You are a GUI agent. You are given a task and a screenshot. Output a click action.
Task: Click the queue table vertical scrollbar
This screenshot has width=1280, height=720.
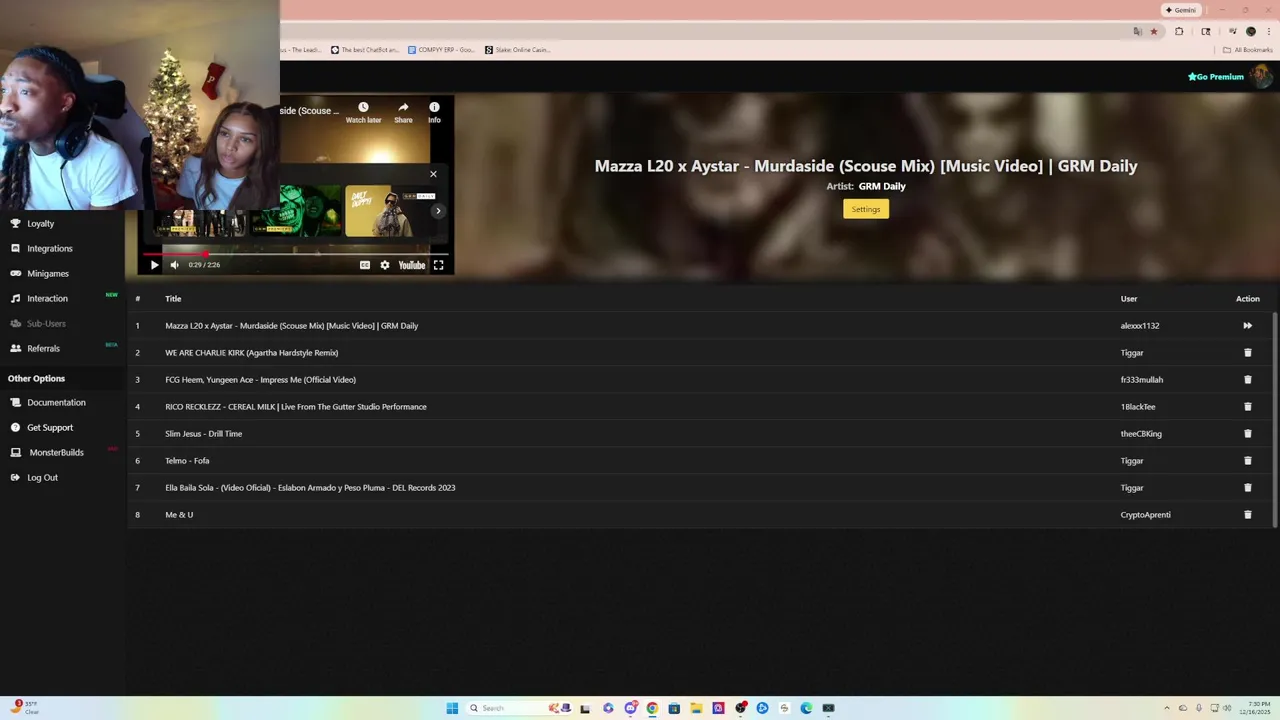pyautogui.click(x=1275, y=418)
